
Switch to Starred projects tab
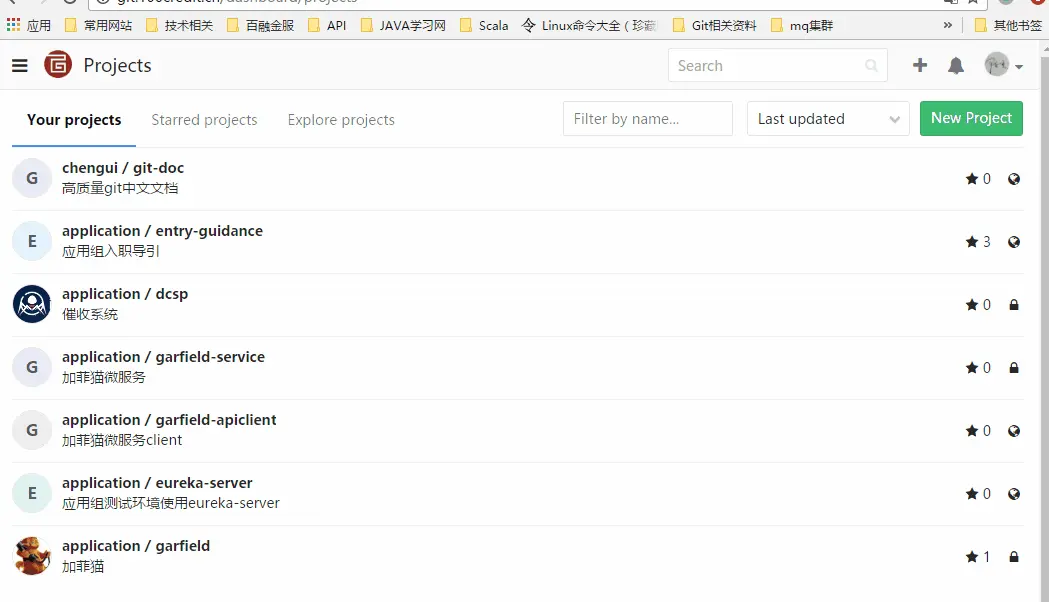[x=204, y=120]
